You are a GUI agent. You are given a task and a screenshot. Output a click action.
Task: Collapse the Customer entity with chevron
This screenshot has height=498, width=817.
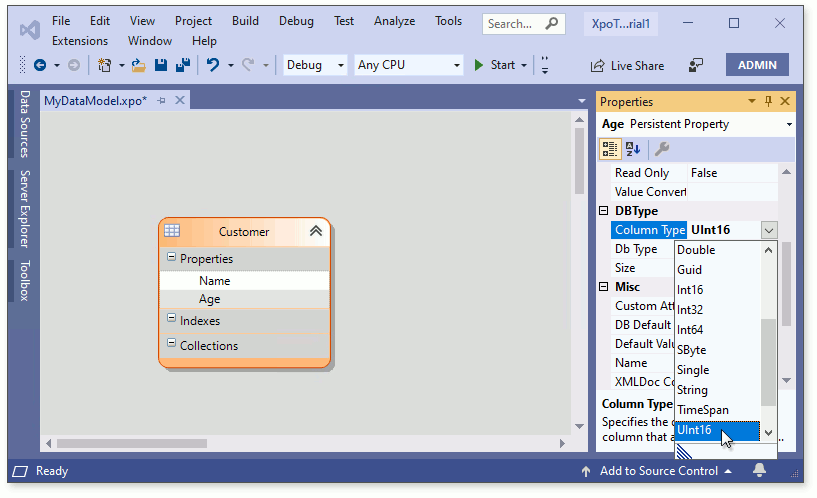pos(315,231)
